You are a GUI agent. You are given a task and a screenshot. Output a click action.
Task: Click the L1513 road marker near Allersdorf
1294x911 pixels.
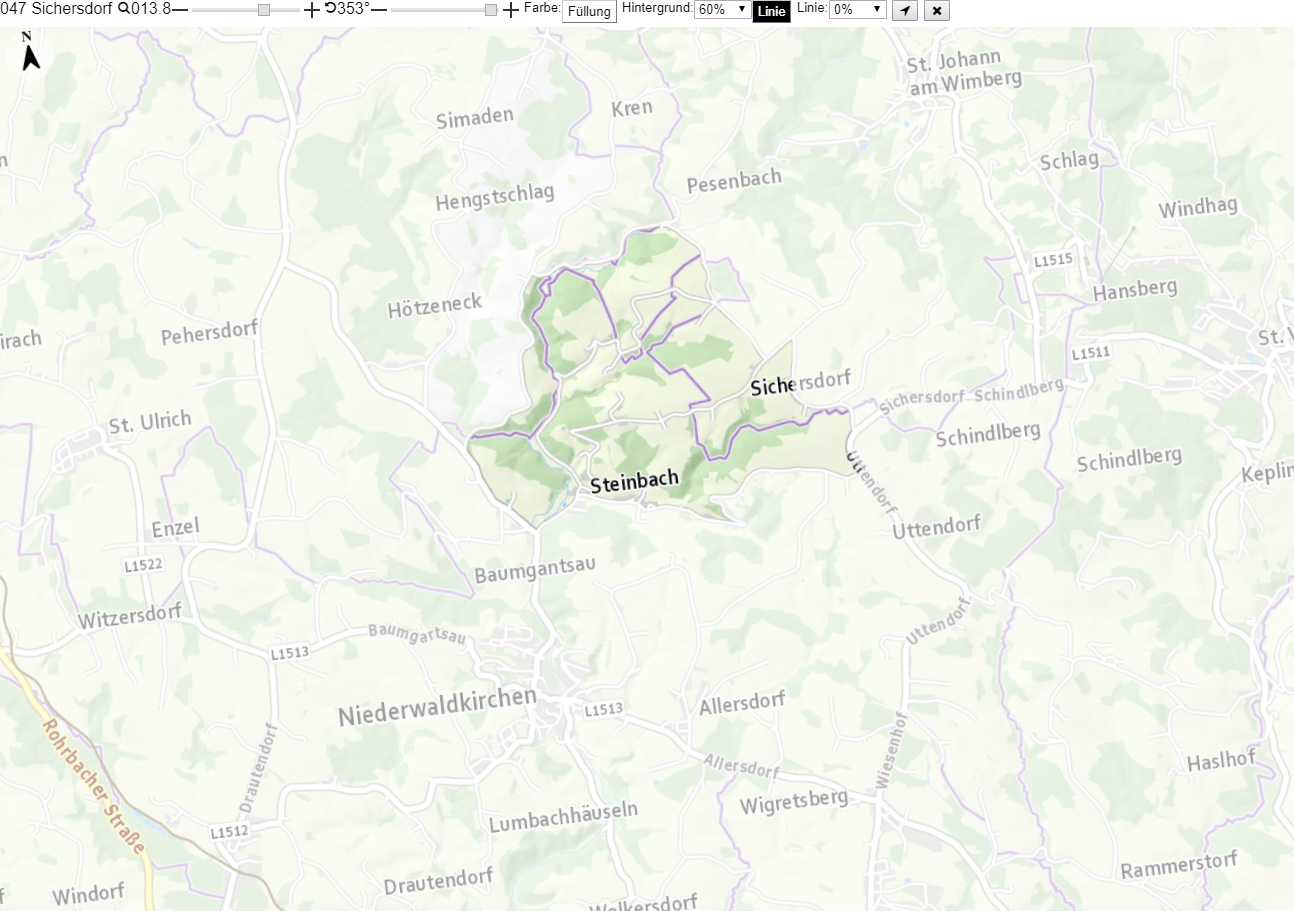(603, 709)
